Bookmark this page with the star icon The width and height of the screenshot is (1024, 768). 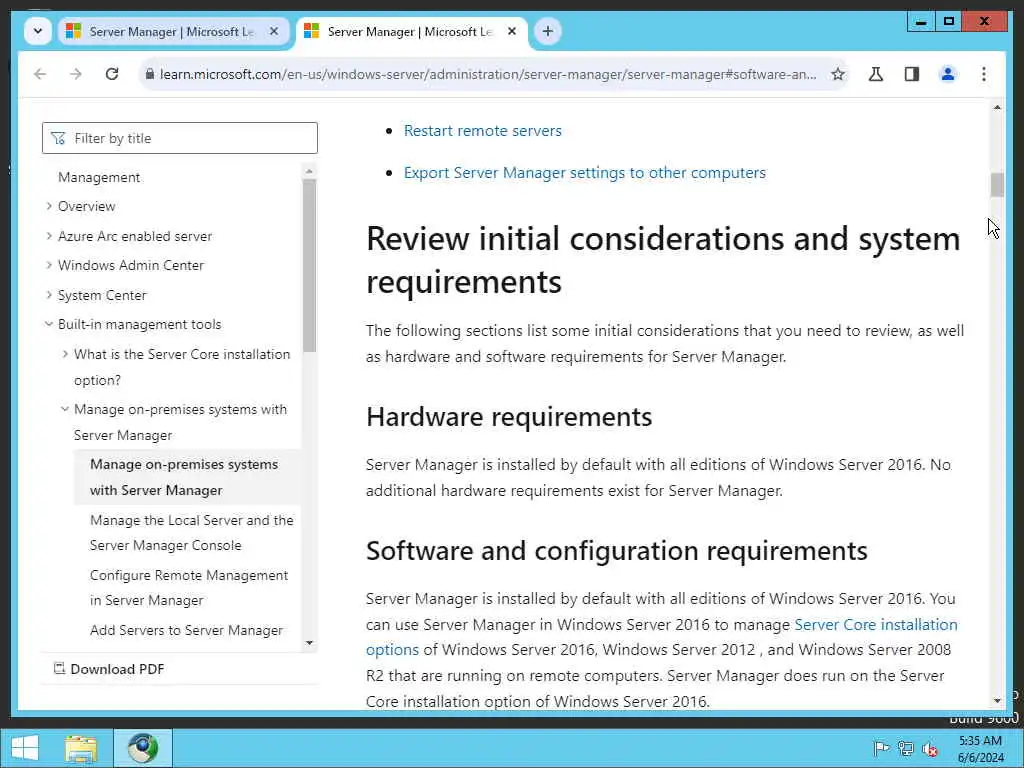tap(838, 74)
